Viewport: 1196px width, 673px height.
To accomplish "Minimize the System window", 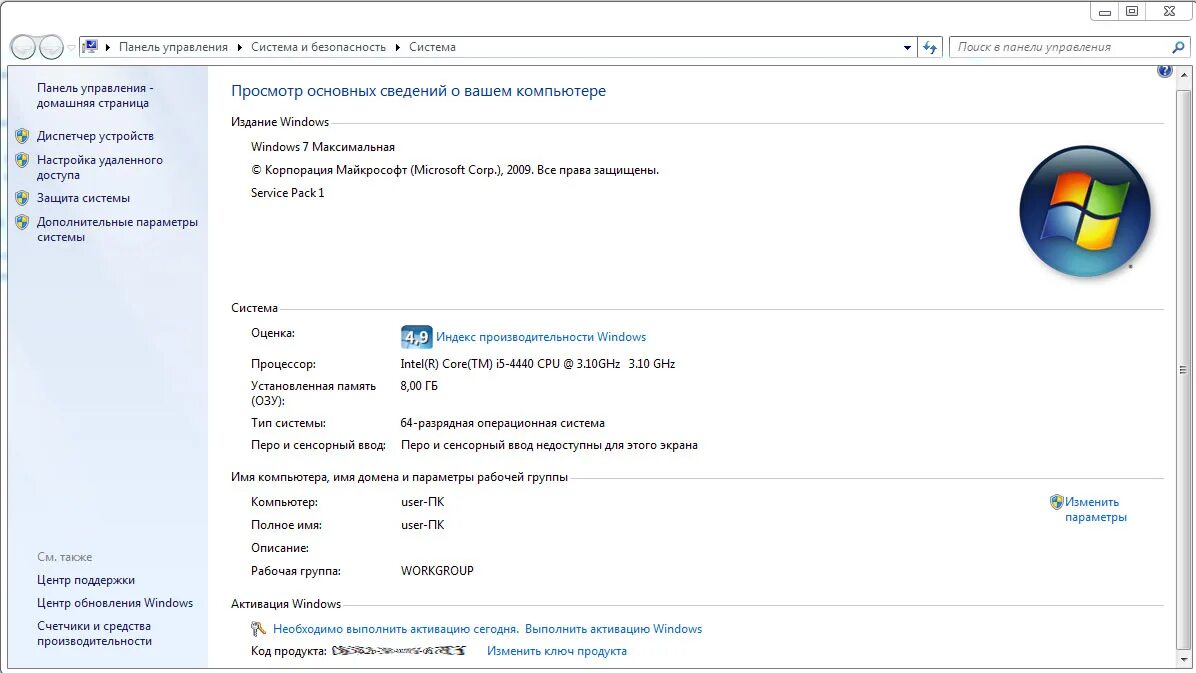I will point(1104,11).
